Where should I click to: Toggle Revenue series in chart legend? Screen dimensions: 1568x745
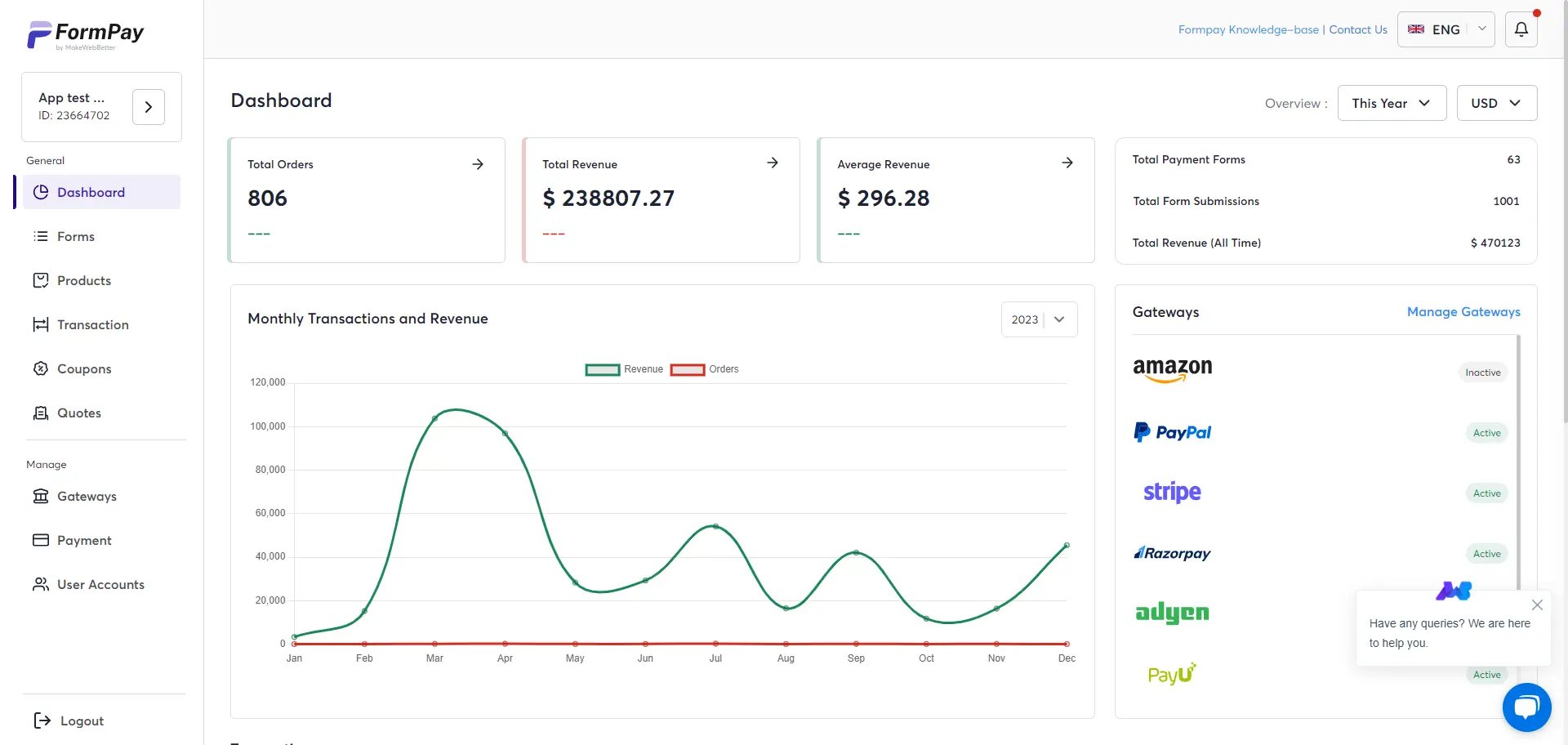click(x=625, y=369)
